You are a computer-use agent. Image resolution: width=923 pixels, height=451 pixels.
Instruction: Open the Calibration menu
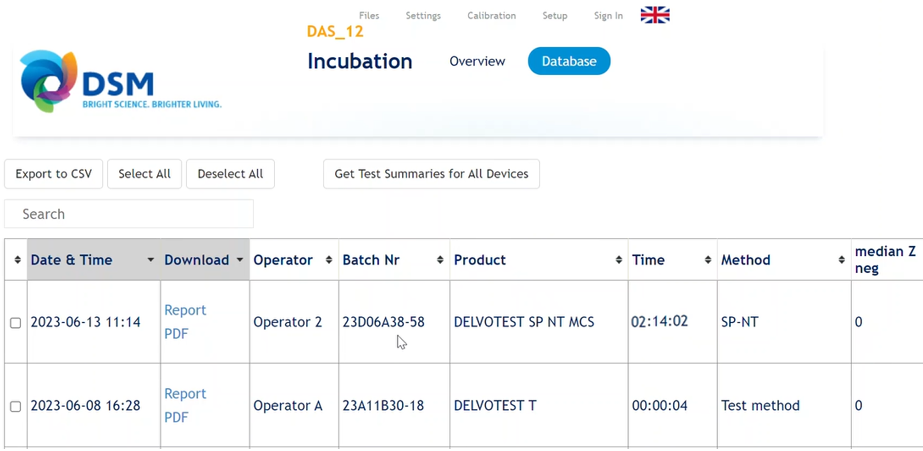pyautogui.click(x=491, y=16)
